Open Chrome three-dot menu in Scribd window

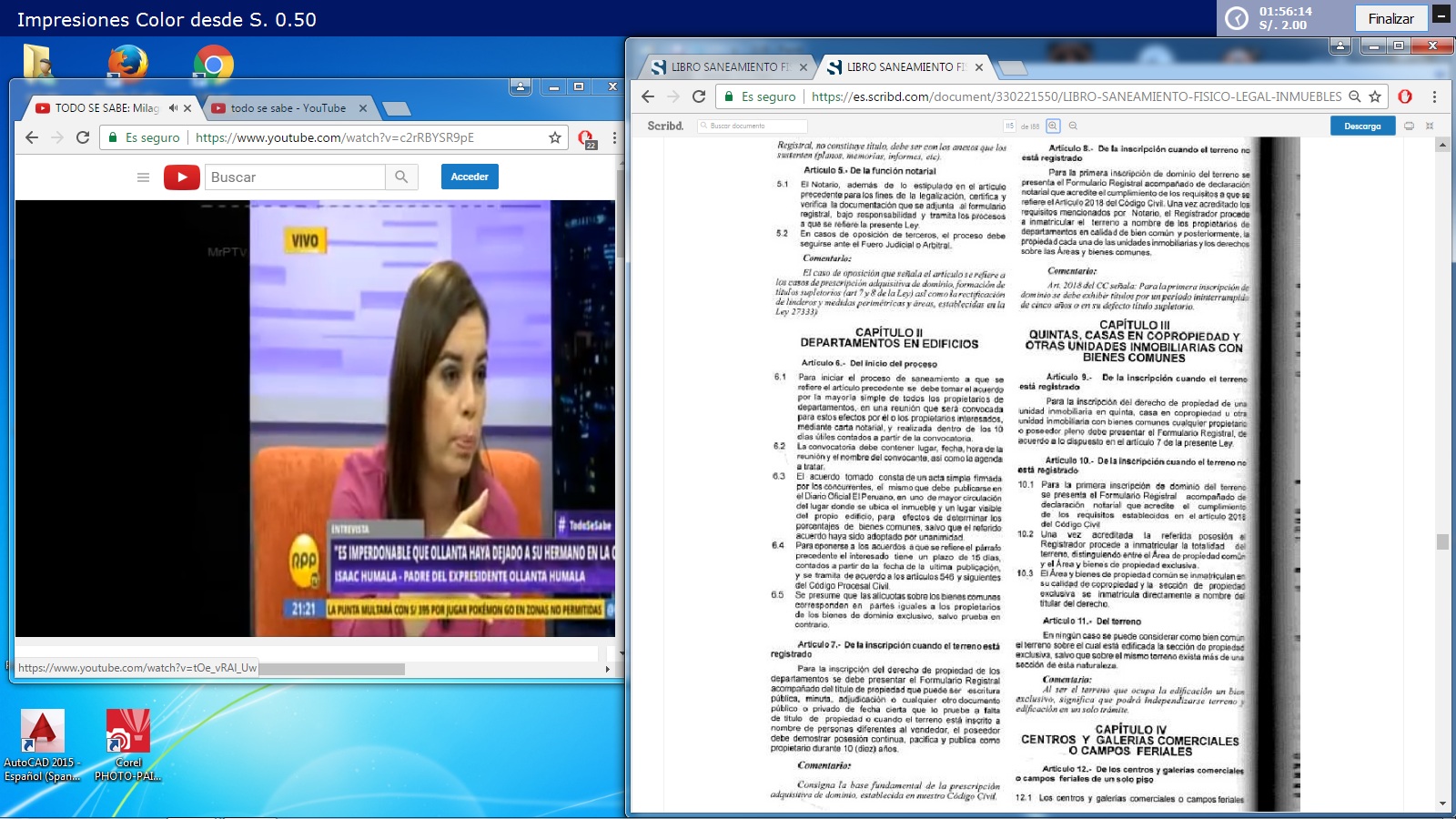click(x=1434, y=96)
